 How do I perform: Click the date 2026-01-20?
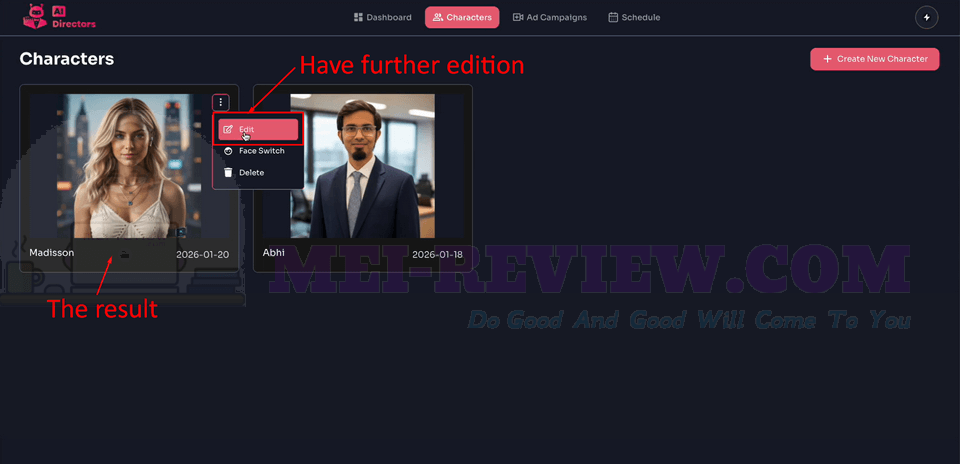tap(203, 254)
